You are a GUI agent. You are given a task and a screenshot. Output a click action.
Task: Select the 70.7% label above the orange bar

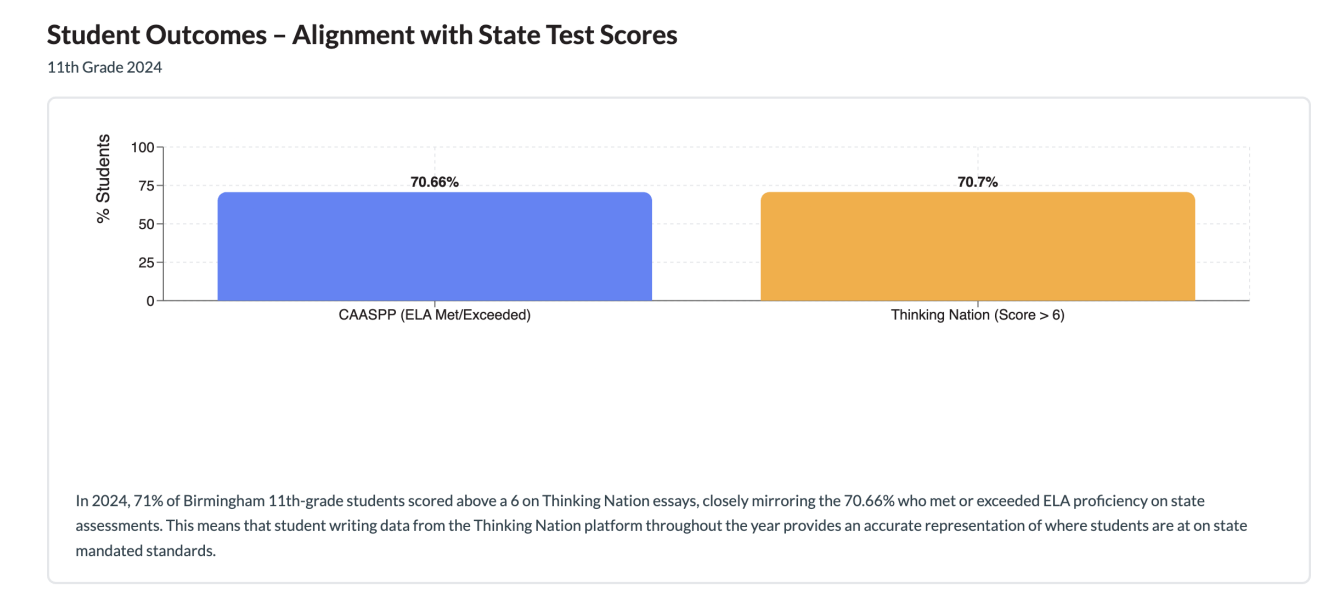pos(977,182)
